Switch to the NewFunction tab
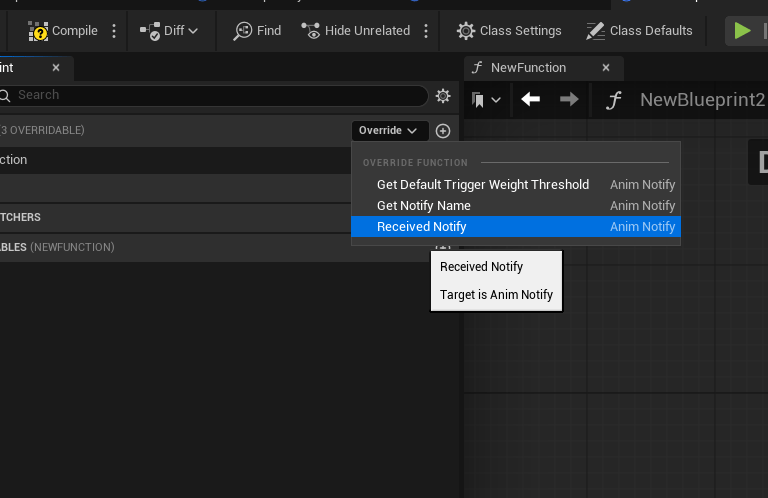The width and height of the screenshot is (768, 498). (528, 68)
